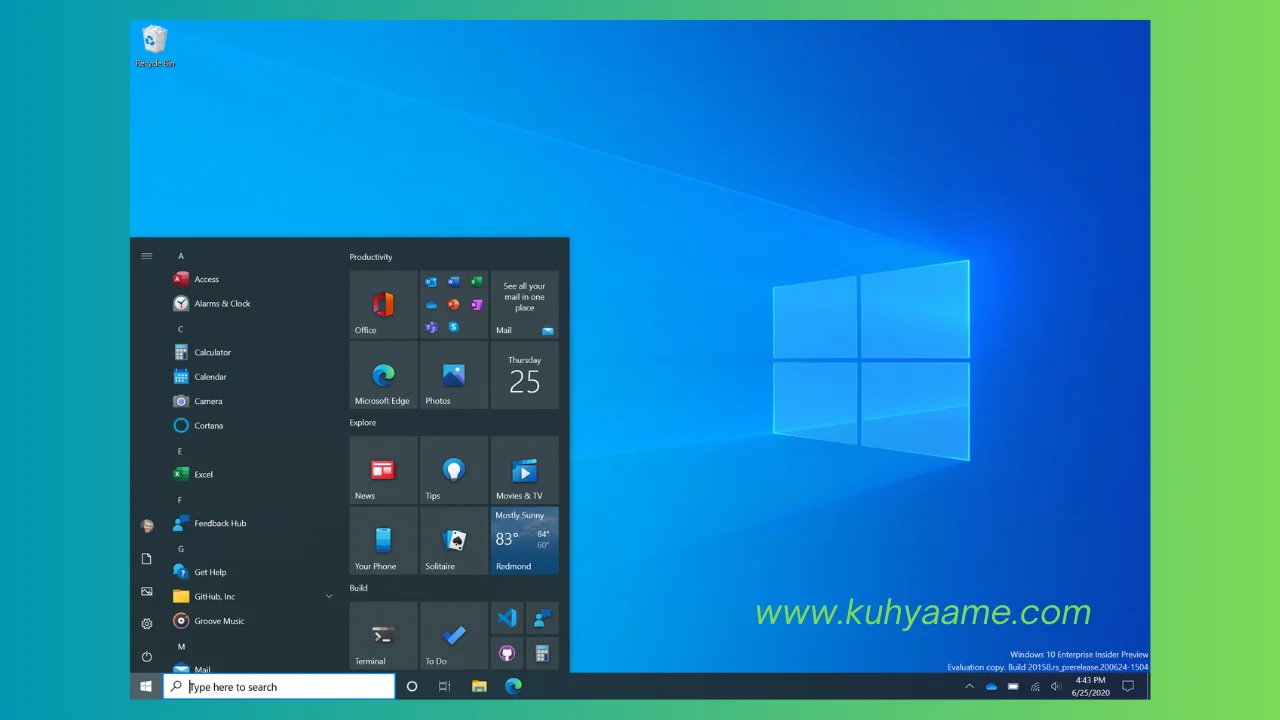Image resolution: width=1280 pixels, height=720 pixels.
Task: Click the Build group header
Action: tap(358, 588)
